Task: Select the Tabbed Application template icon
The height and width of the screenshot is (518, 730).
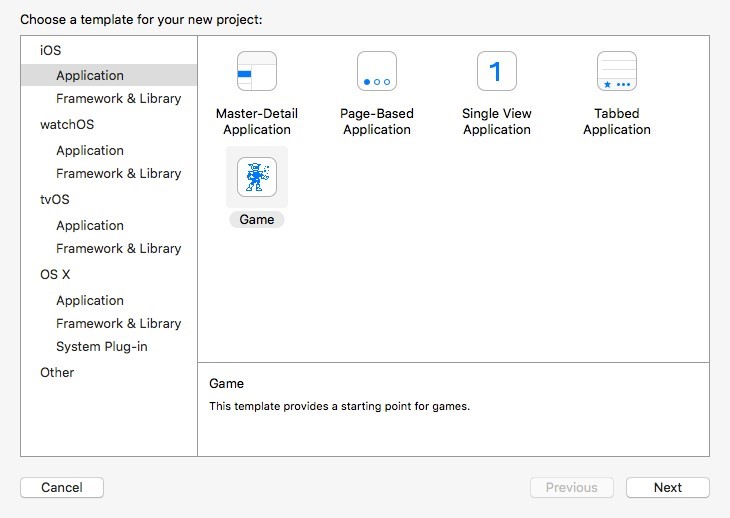Action: tap(617, 72)
